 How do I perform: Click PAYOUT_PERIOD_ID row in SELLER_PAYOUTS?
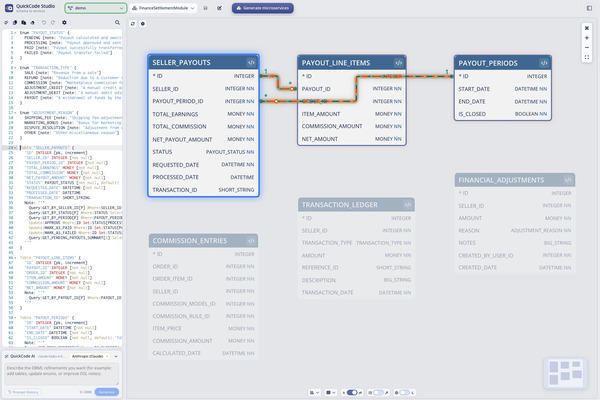click(x=203, y=101)
